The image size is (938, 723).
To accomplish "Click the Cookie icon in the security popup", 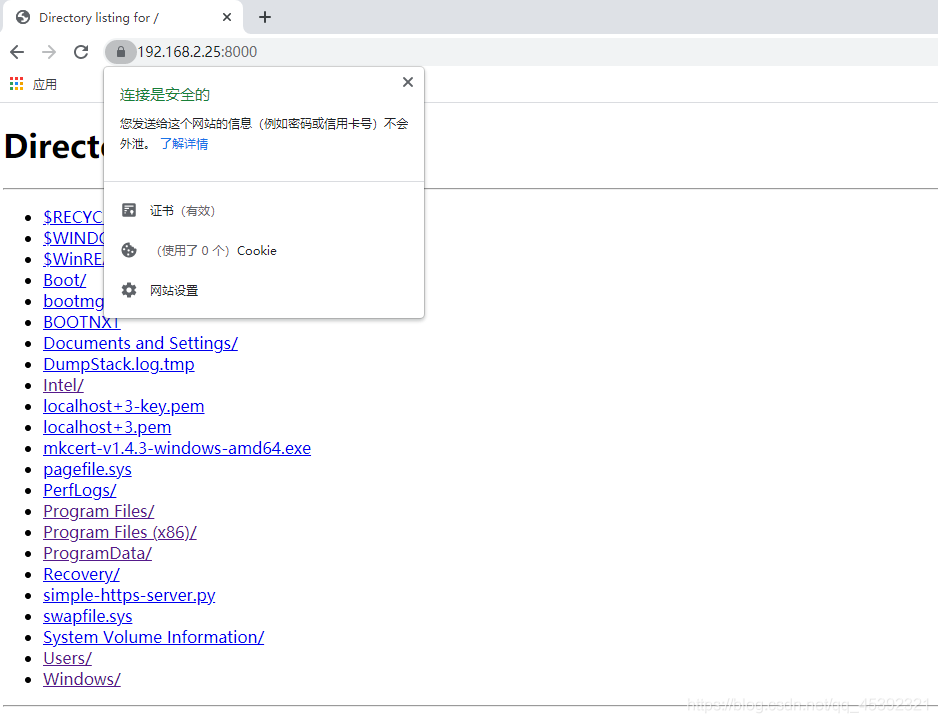I will tap(129, 250).
